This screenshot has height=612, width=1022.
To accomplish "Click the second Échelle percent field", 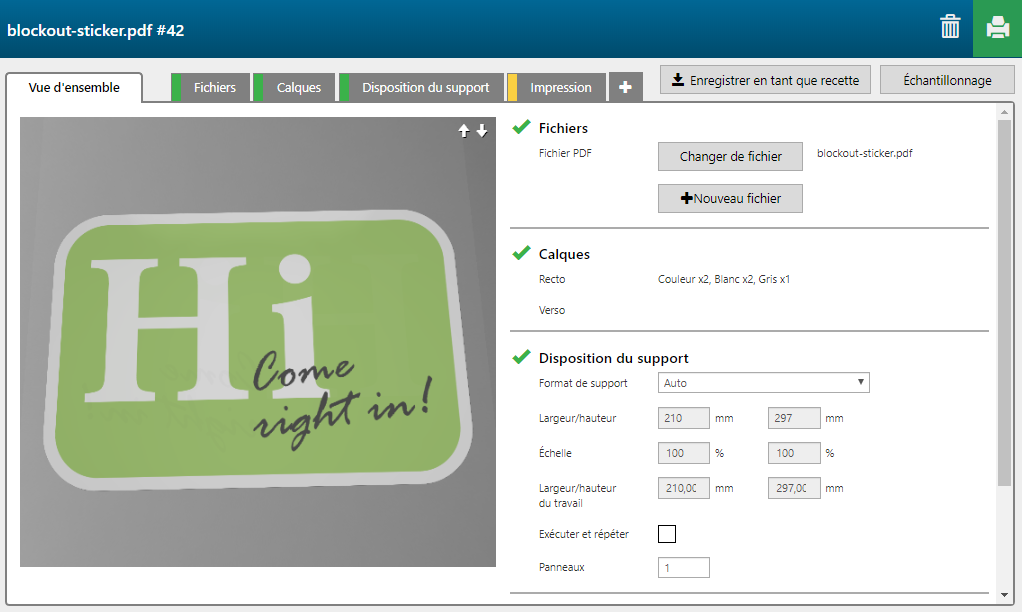I will [794, 453].
